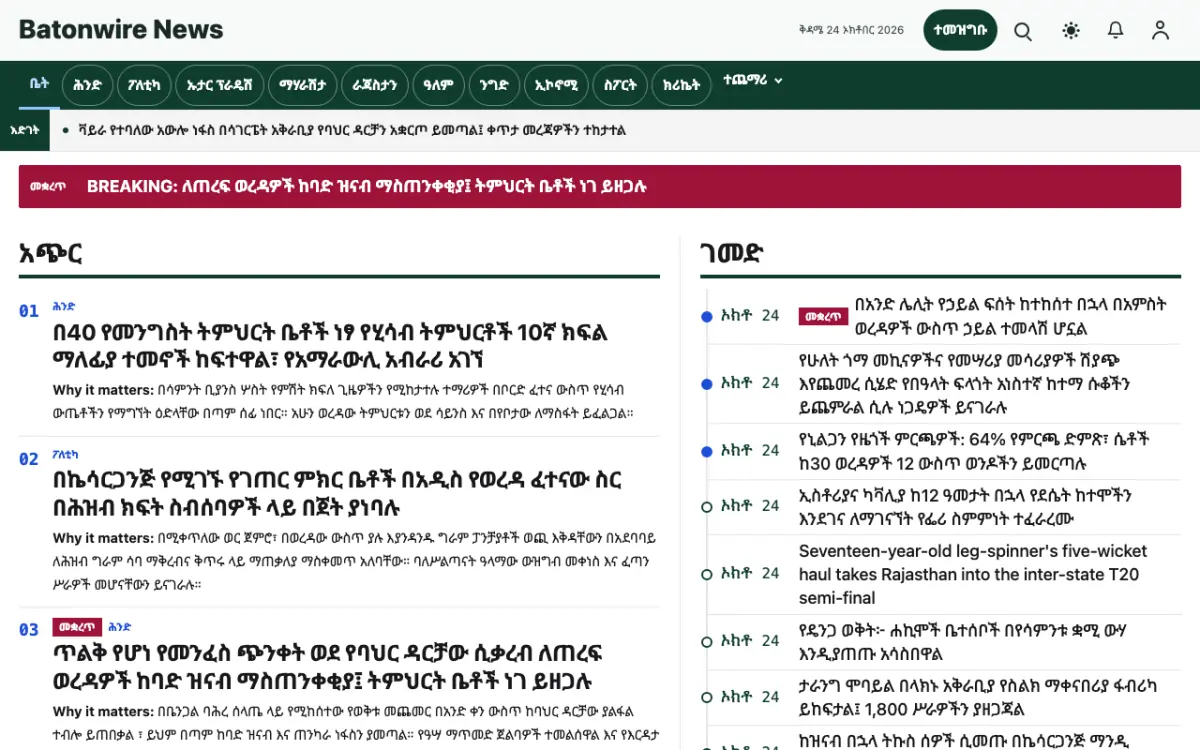Toggle the sun theme icon

point(1071,31)
